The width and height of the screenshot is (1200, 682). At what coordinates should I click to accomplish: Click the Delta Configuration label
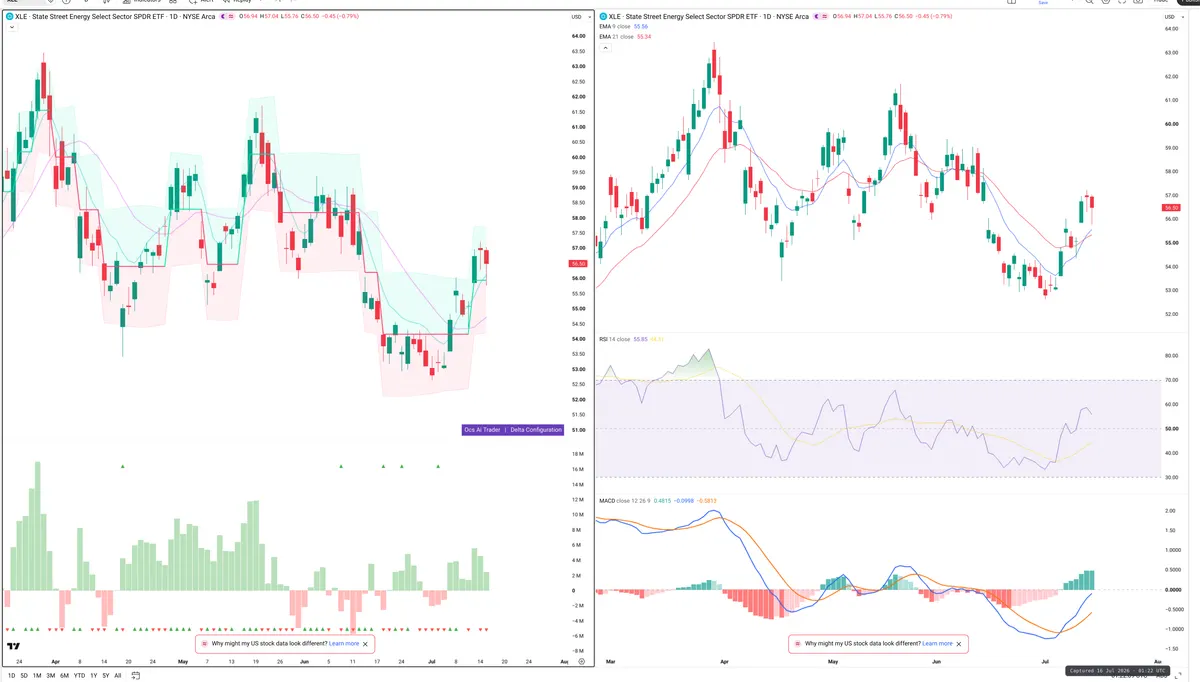coord(536,430)
